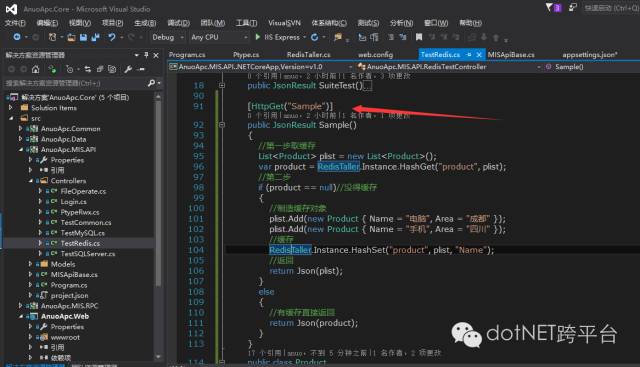Image resolution: width=640 pixels, height=367 pixels.
Task: Sync with active document in Solution Explorer
Action: pyautogui.click(x=87, y=69)
